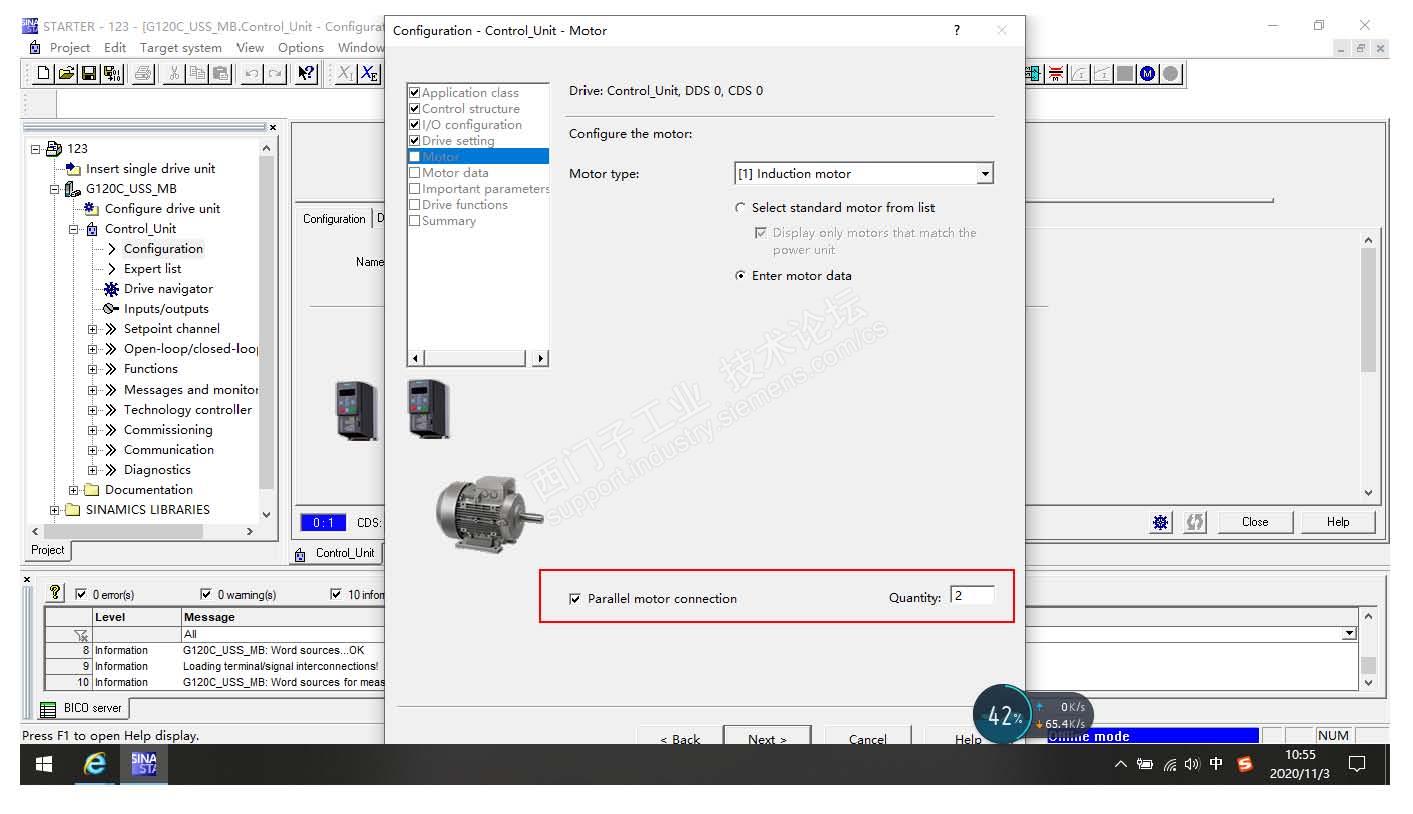Open the View menu
Viewport: 1413px width, 814px height.
click(x=250, y=48)
